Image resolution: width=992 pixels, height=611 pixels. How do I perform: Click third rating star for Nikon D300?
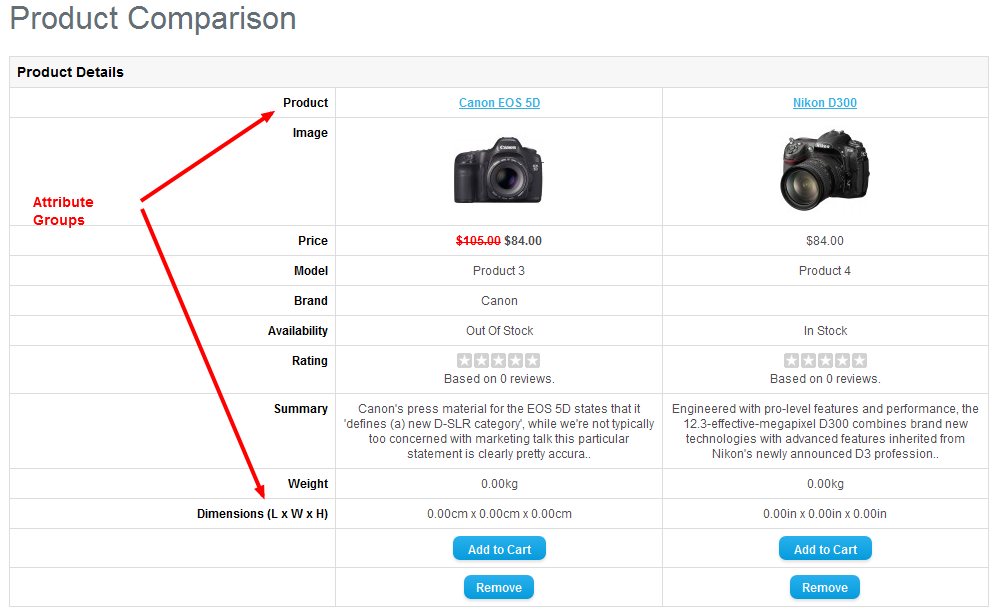(x=825, y=361)
